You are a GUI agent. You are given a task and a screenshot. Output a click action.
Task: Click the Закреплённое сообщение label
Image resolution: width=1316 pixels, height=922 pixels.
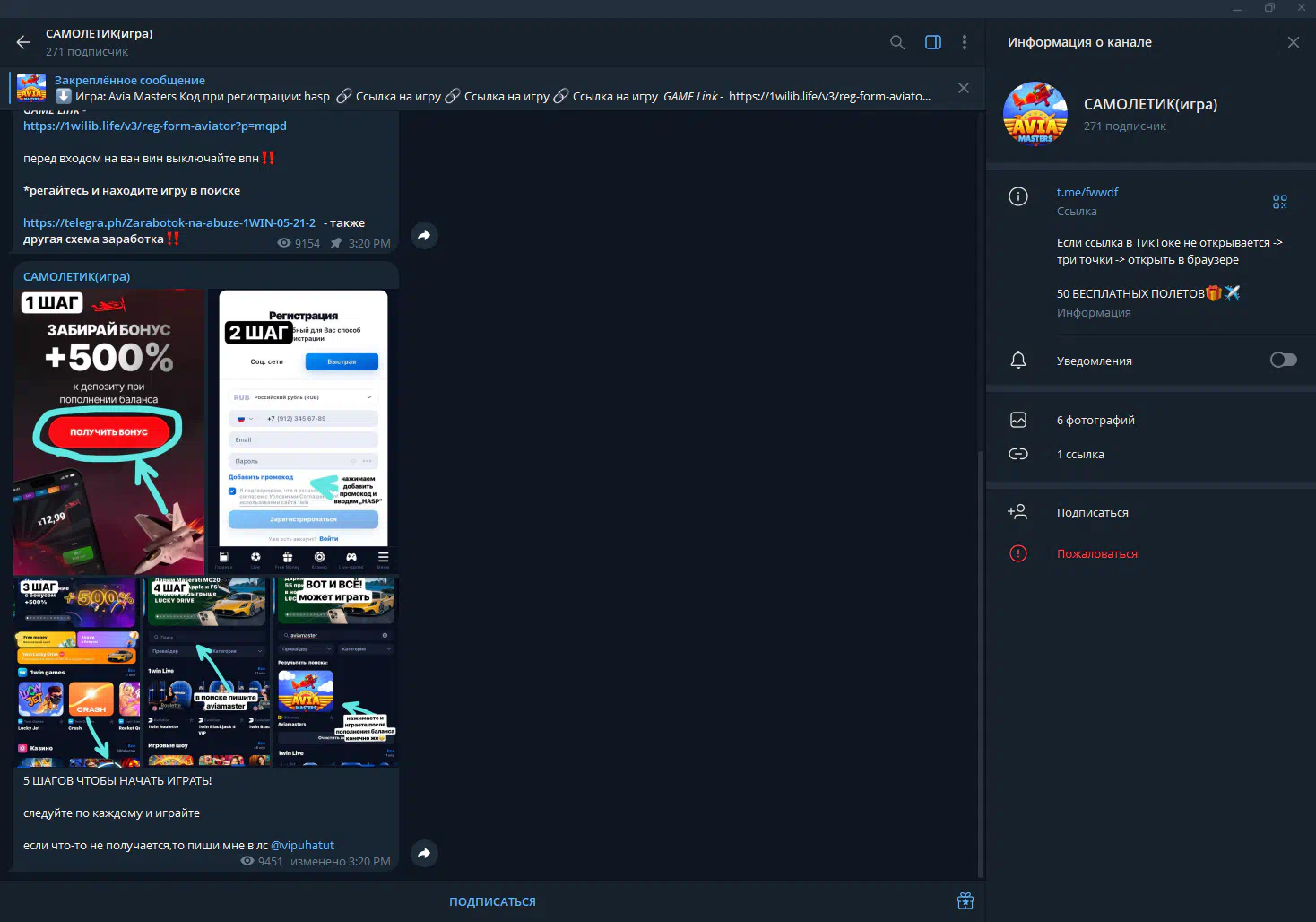click(130, 80)
